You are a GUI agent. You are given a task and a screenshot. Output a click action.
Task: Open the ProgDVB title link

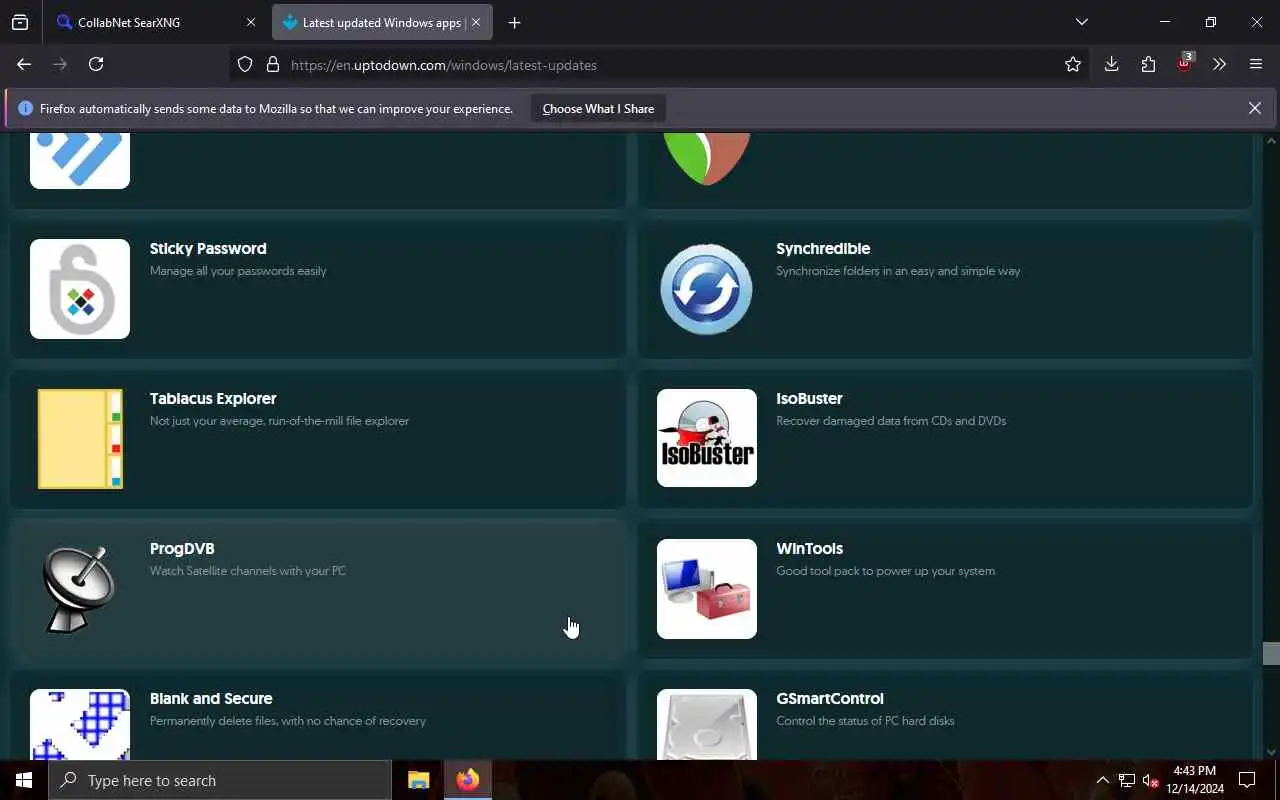182,548
